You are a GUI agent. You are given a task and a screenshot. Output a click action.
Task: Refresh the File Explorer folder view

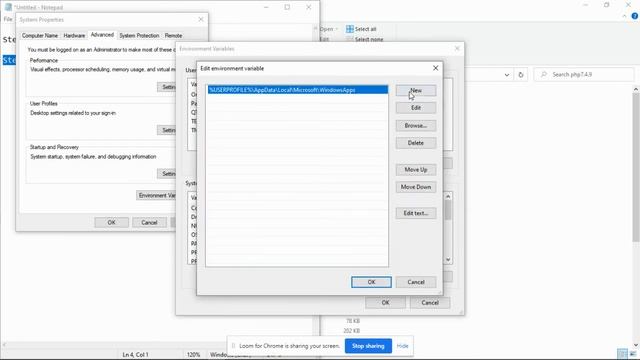tap(520, 75)
